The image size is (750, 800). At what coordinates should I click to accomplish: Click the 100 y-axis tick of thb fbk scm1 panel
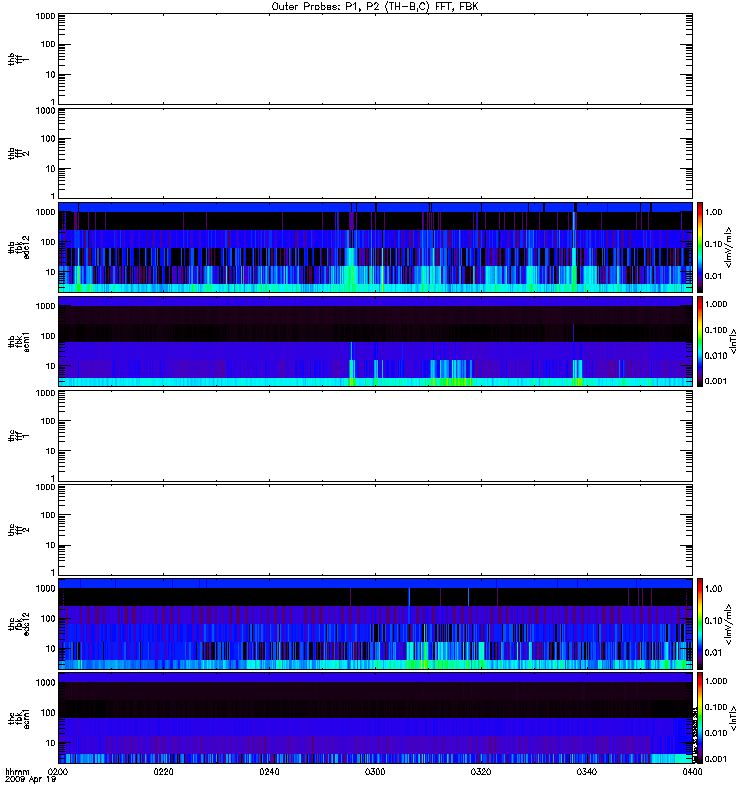[x=48, y=336]
